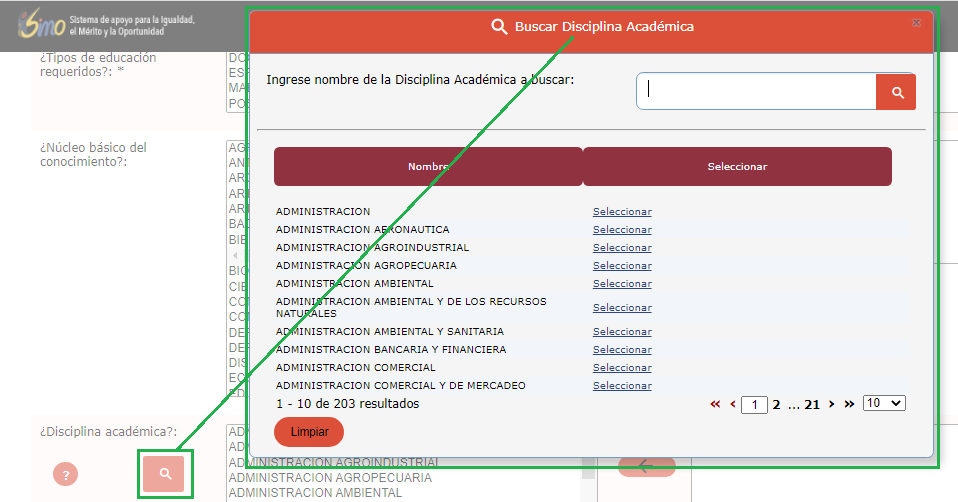The image size is (958, 502).
Task: Jump to the last results page
Action: [849, 404]
